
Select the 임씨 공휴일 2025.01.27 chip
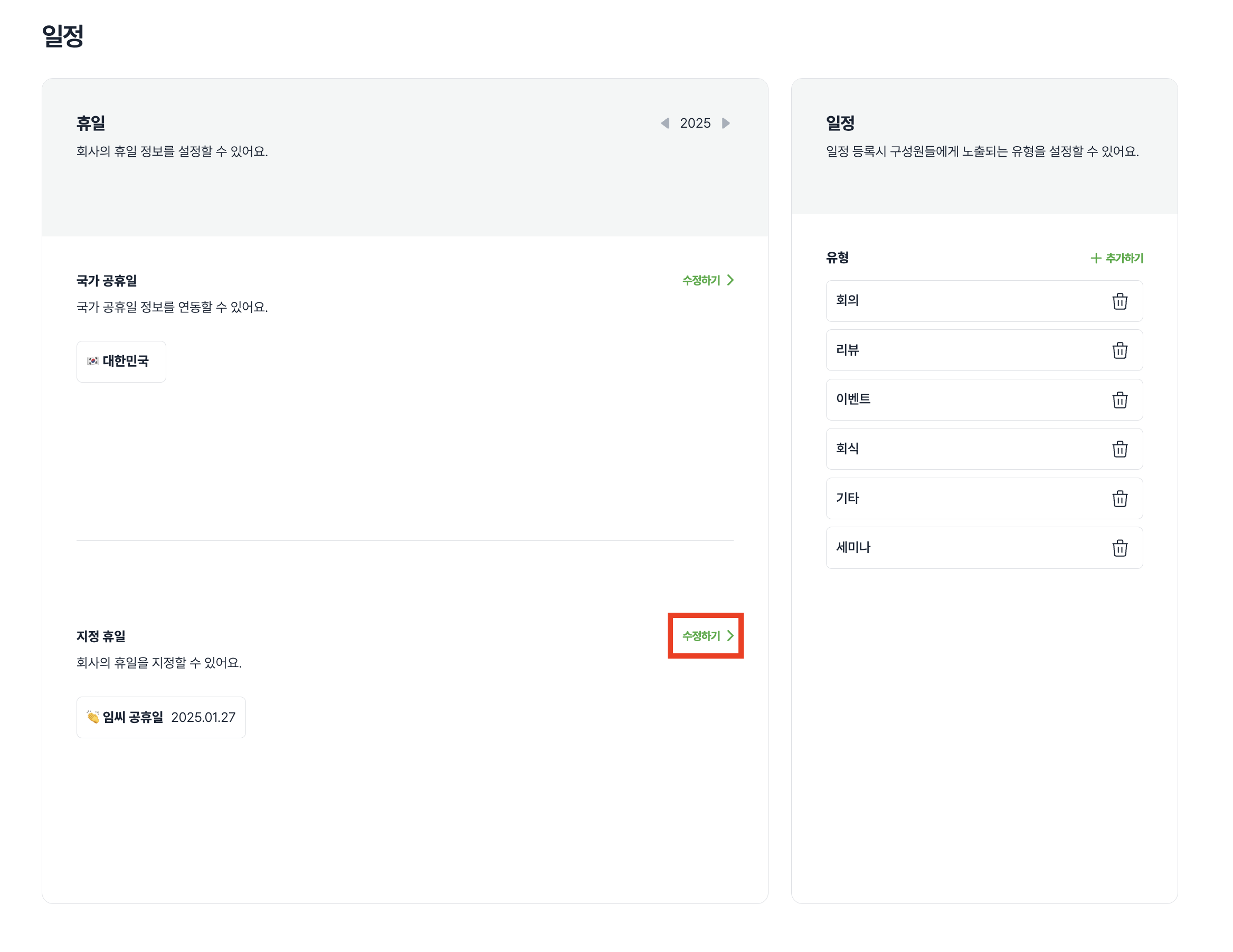(x=161, y=717)
